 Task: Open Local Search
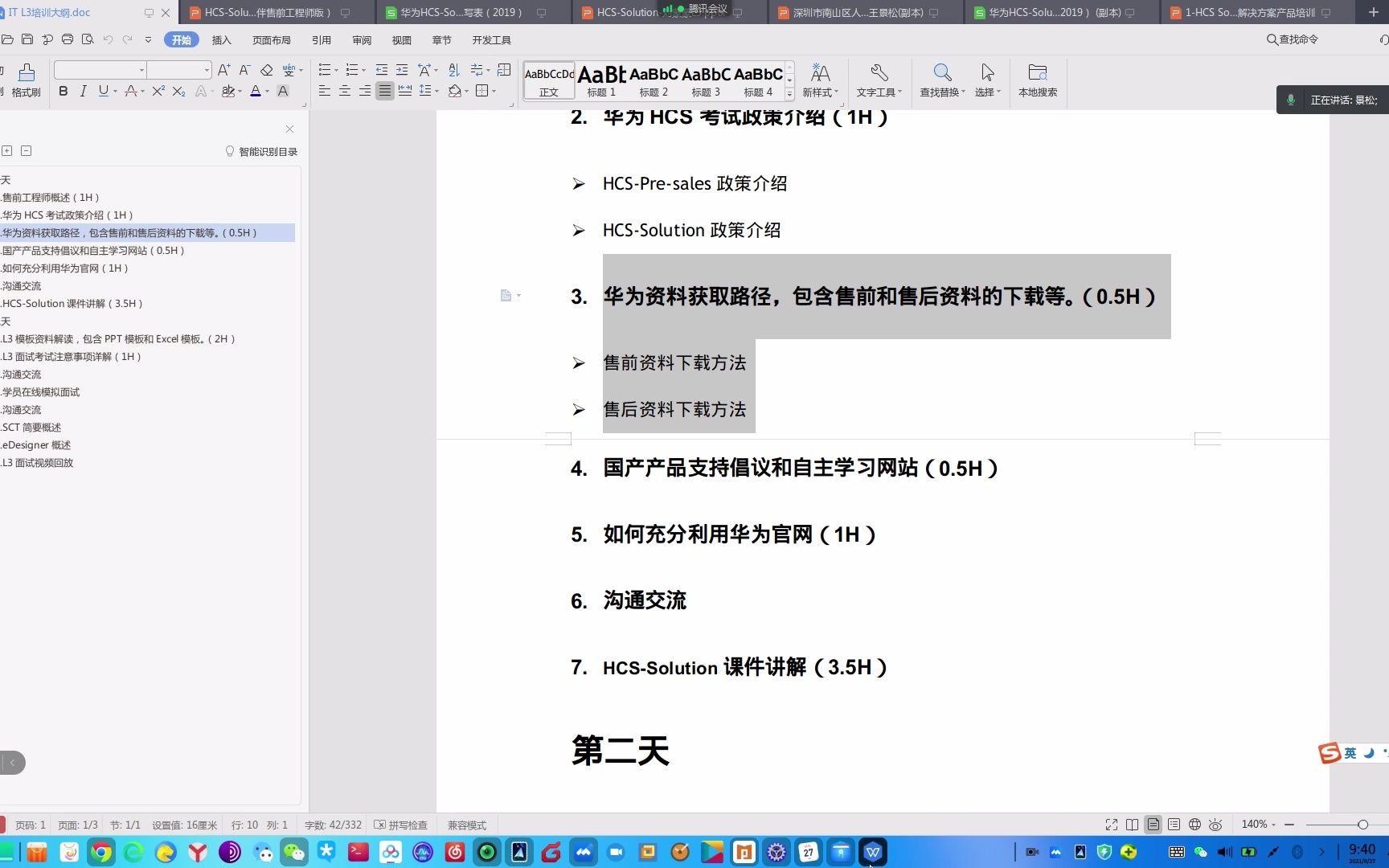(x=1038, y=80)
